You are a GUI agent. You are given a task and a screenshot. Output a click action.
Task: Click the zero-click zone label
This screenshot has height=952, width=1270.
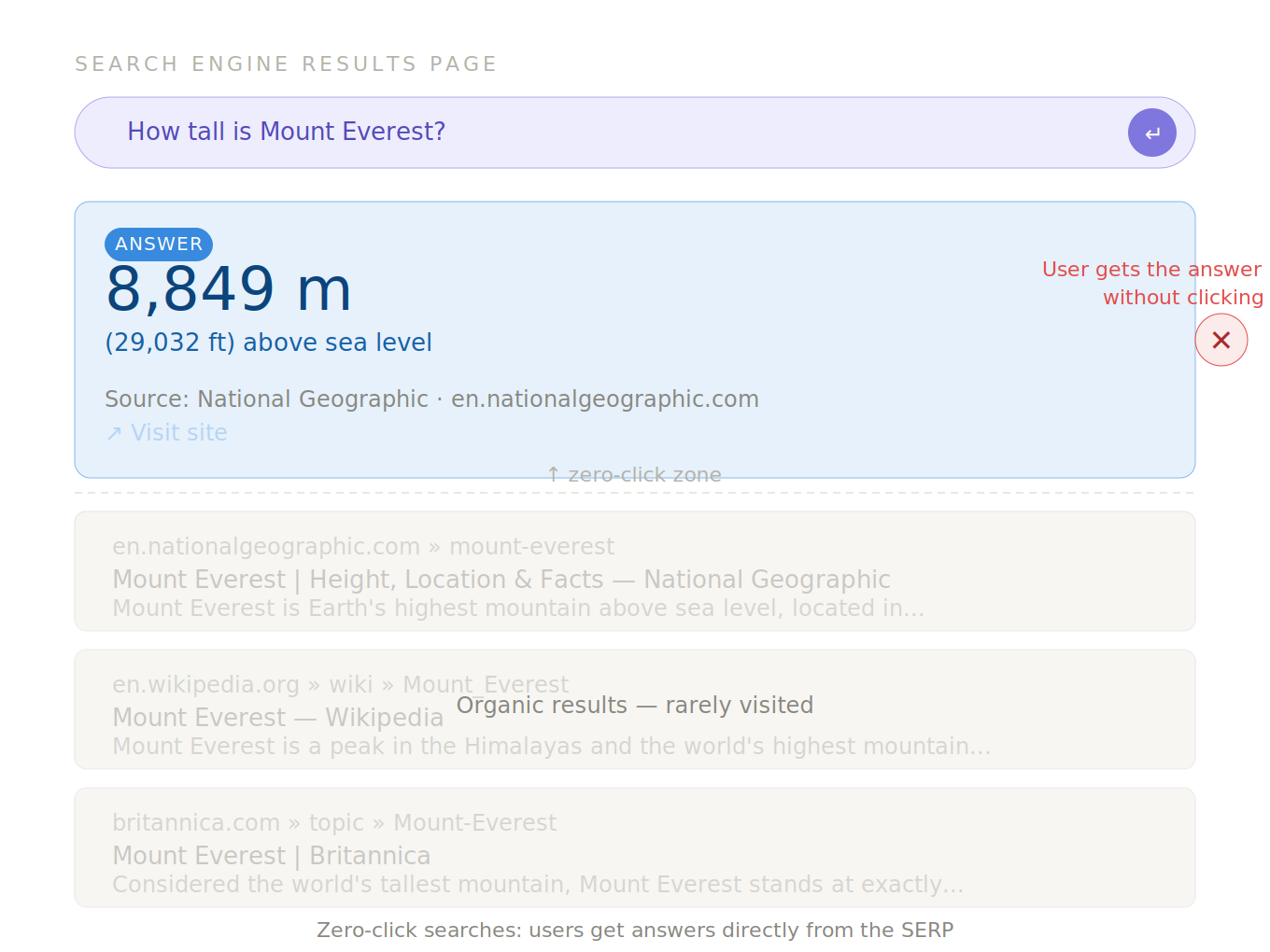click(x=634, y=475)
